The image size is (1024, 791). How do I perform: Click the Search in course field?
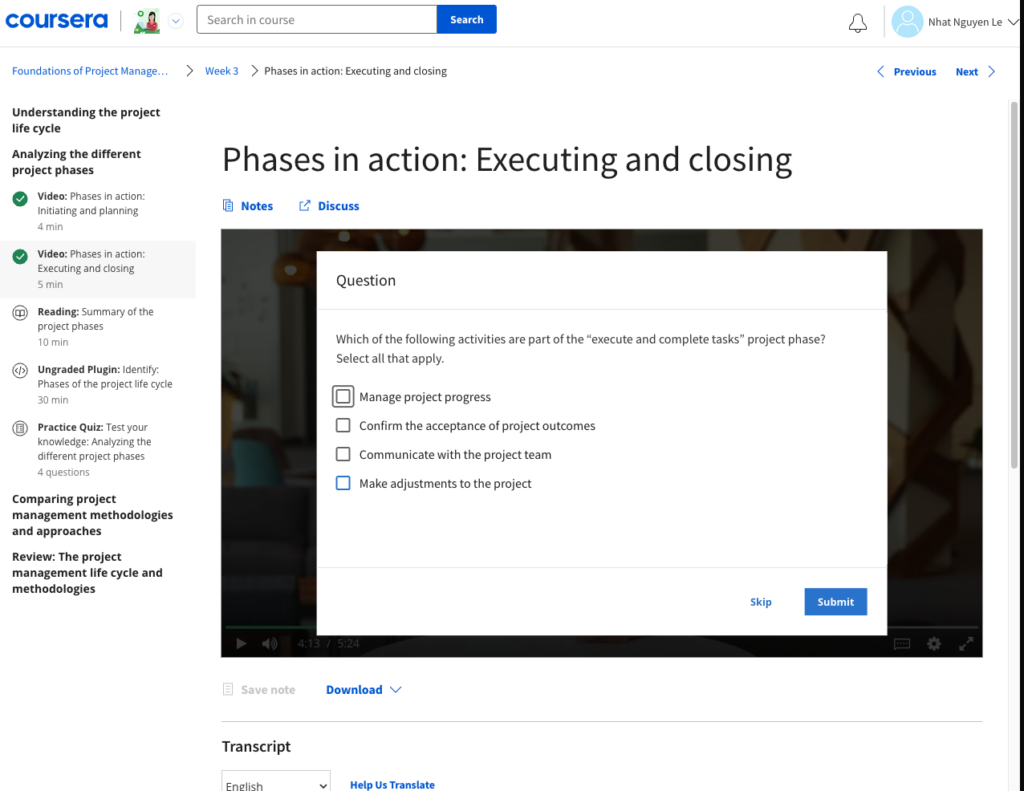tap(316, 20)
